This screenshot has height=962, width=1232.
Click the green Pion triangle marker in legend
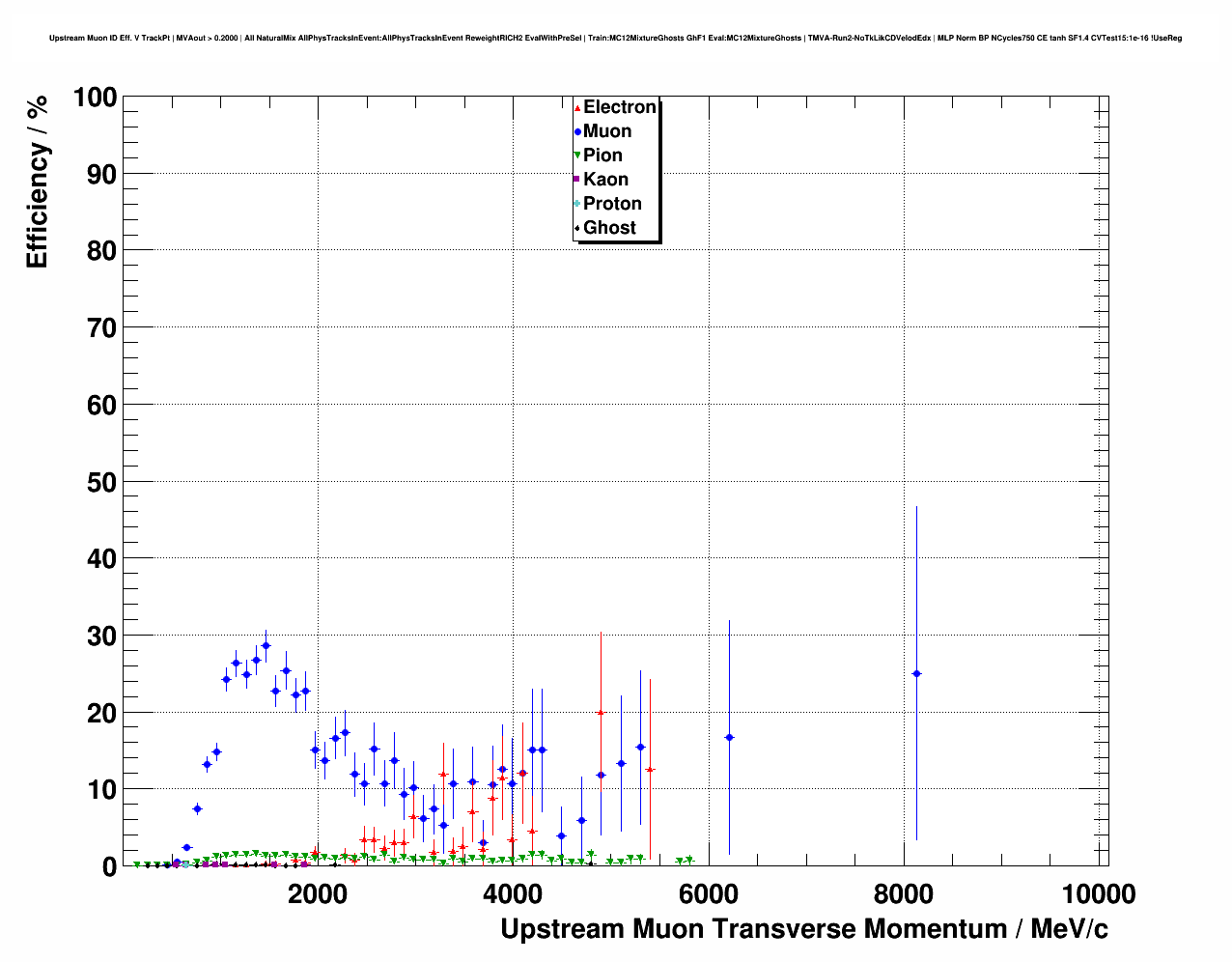tap(577, 156)
